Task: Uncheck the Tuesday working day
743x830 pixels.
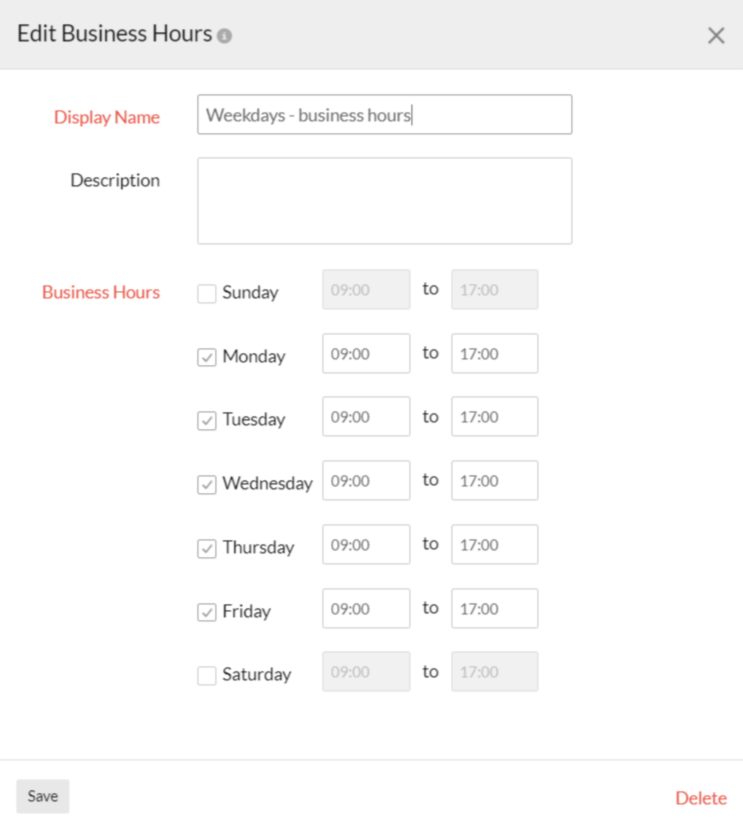Action: point(206,419)
